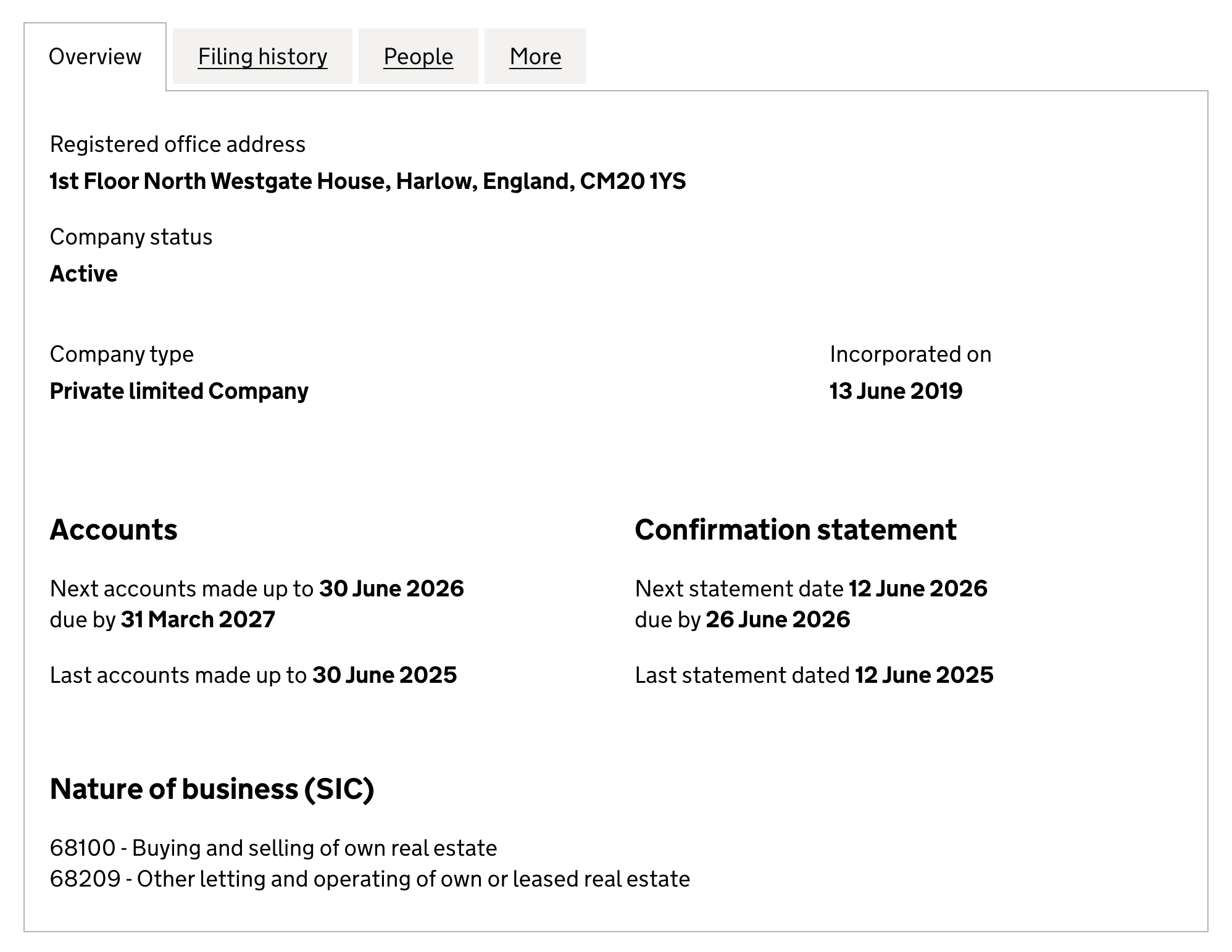This screenshot has width=1232, height=952.
Task: Click the Active company status value
Action: (x=83, y=274)
